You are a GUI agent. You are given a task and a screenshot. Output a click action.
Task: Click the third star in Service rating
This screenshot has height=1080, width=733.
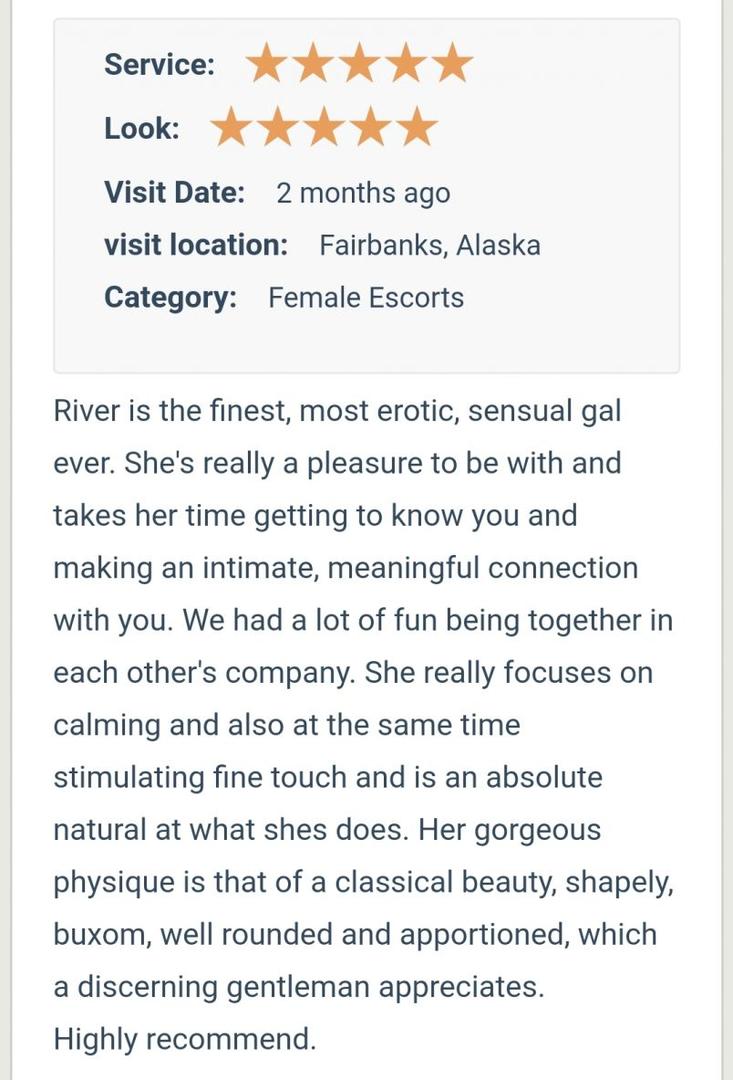[360, 64]
